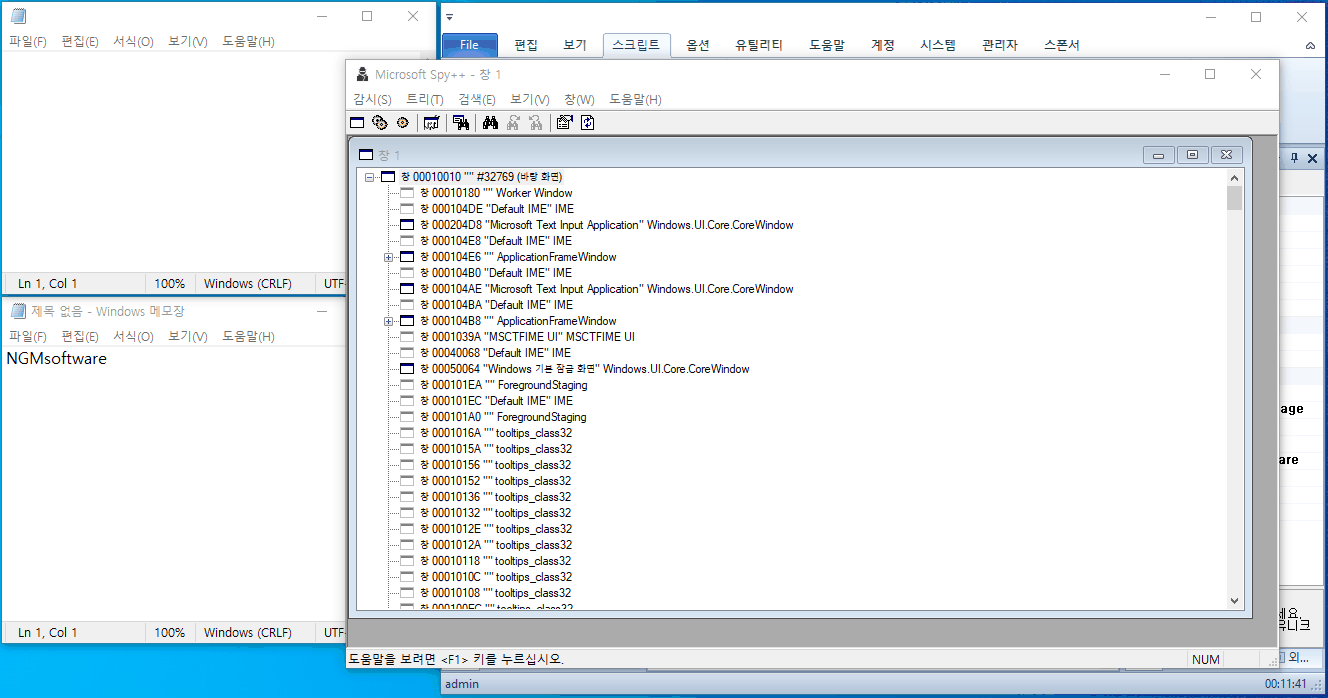The image size is (1328, 698).
Task: Click the Refresh icon in Spy++ toolbar
Action: point(588,122)
